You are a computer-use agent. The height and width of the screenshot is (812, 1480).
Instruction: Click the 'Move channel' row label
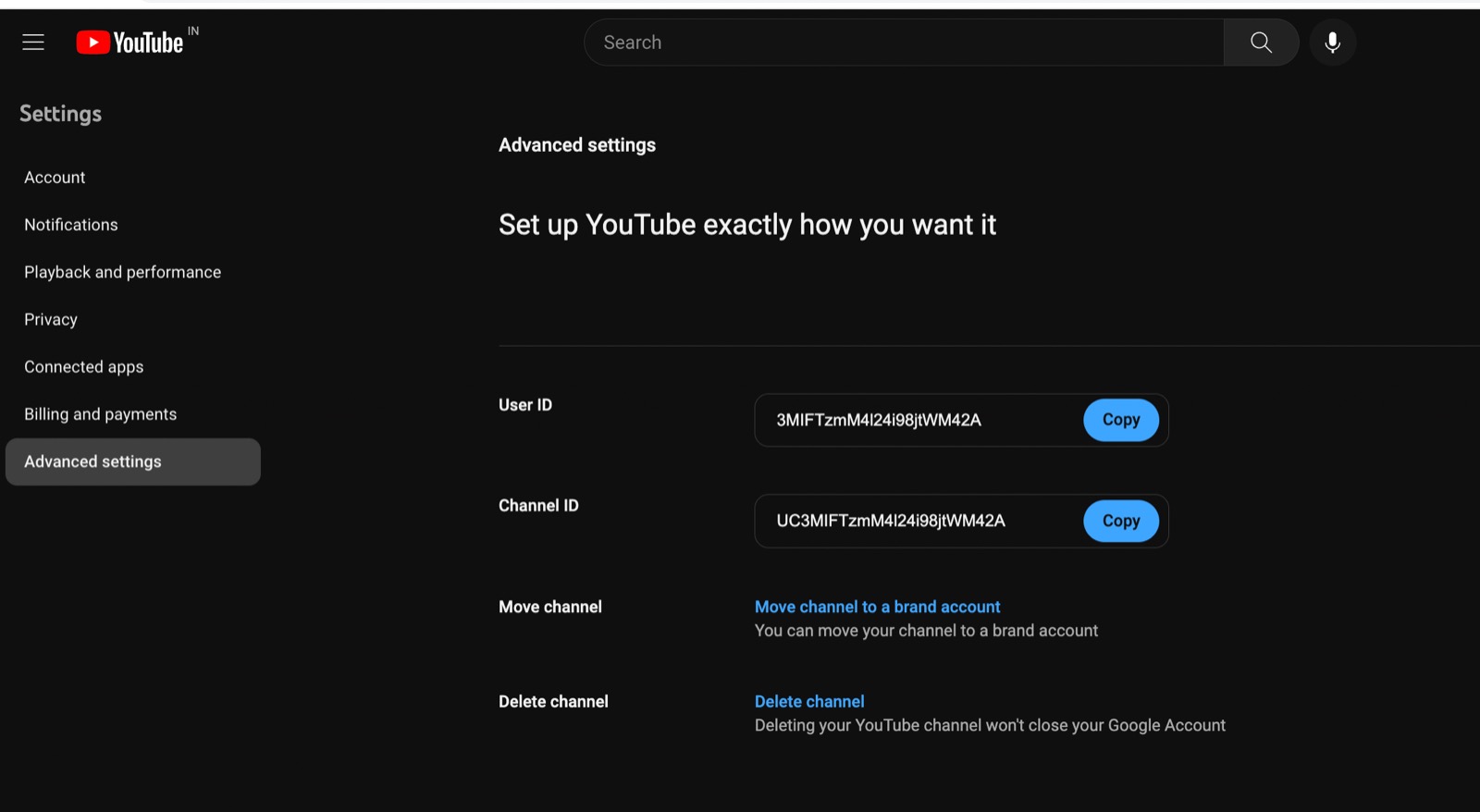coord(550,607)
